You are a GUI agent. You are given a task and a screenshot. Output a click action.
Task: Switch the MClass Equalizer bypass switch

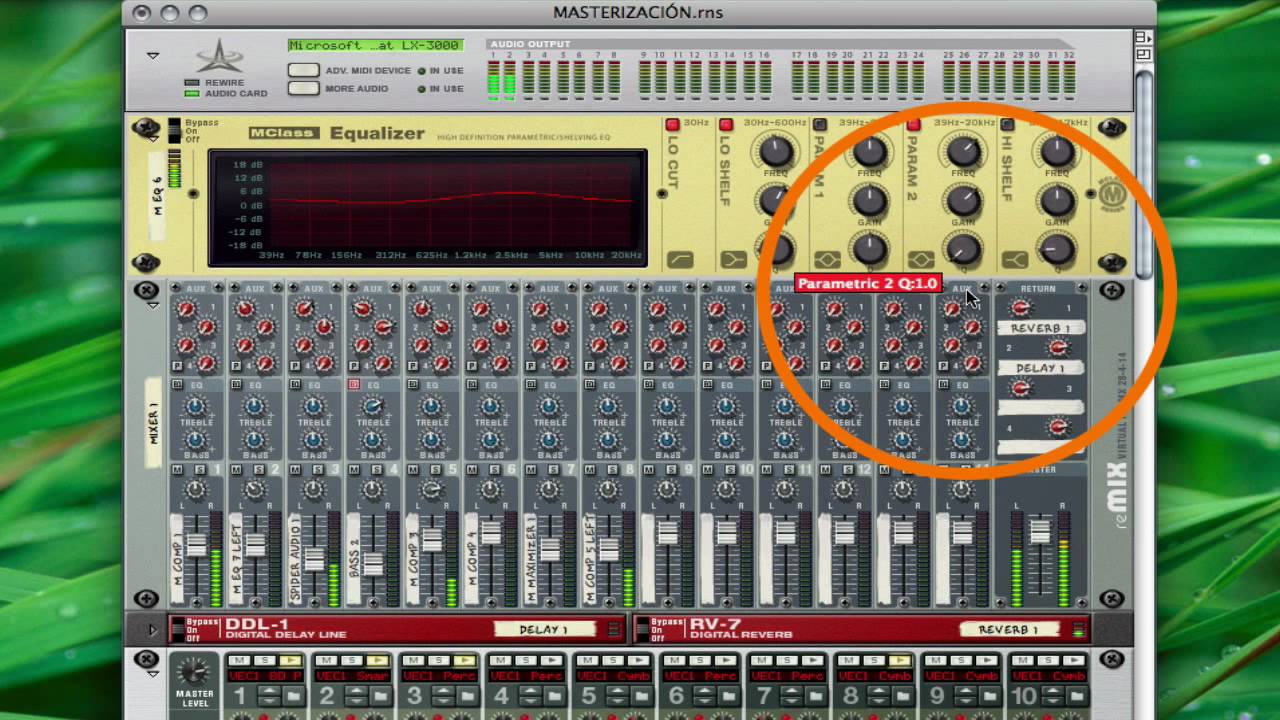(x=174, y=130)
